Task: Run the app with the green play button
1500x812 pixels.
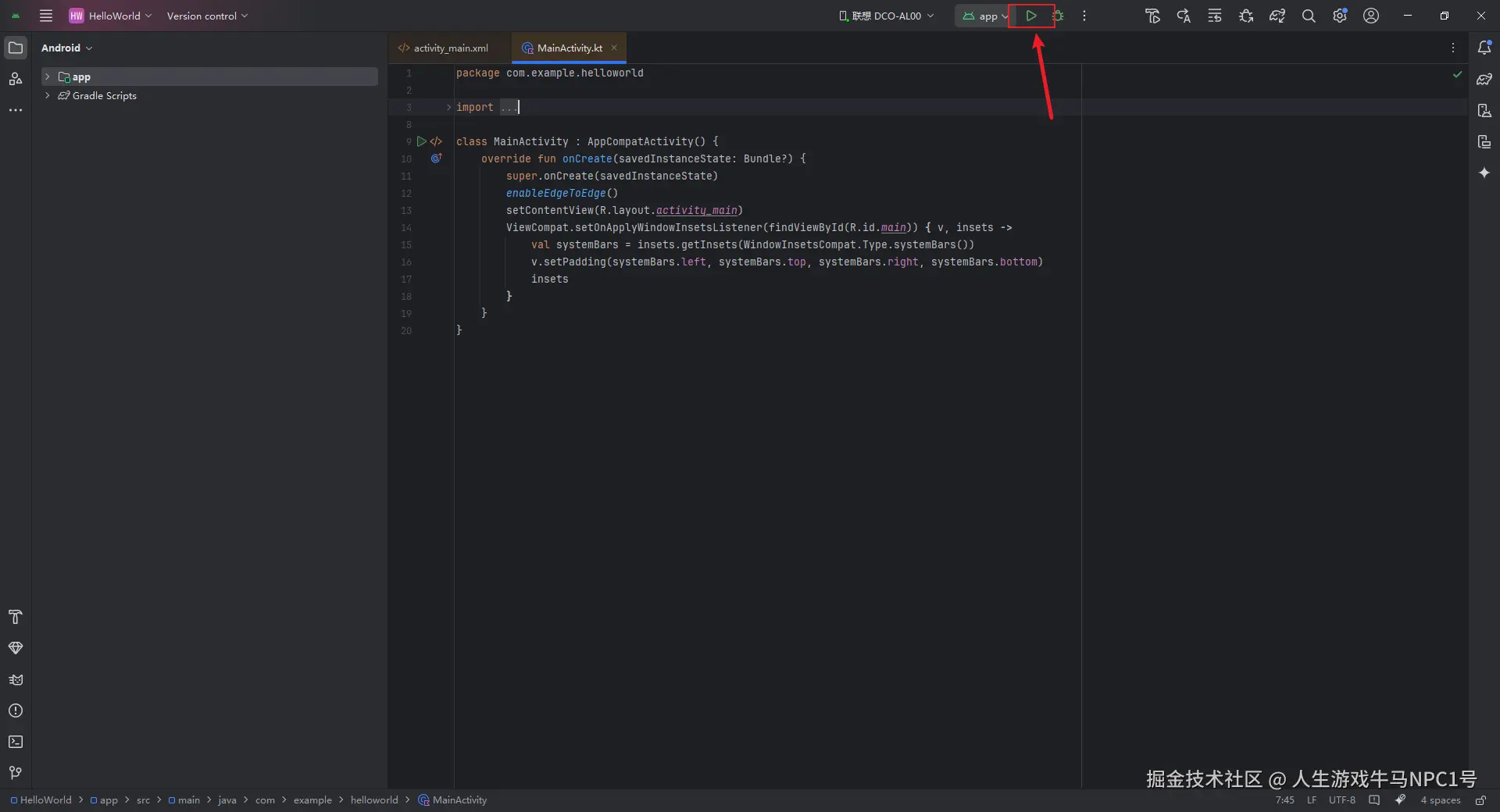Action: click(x=1031, y=16)
